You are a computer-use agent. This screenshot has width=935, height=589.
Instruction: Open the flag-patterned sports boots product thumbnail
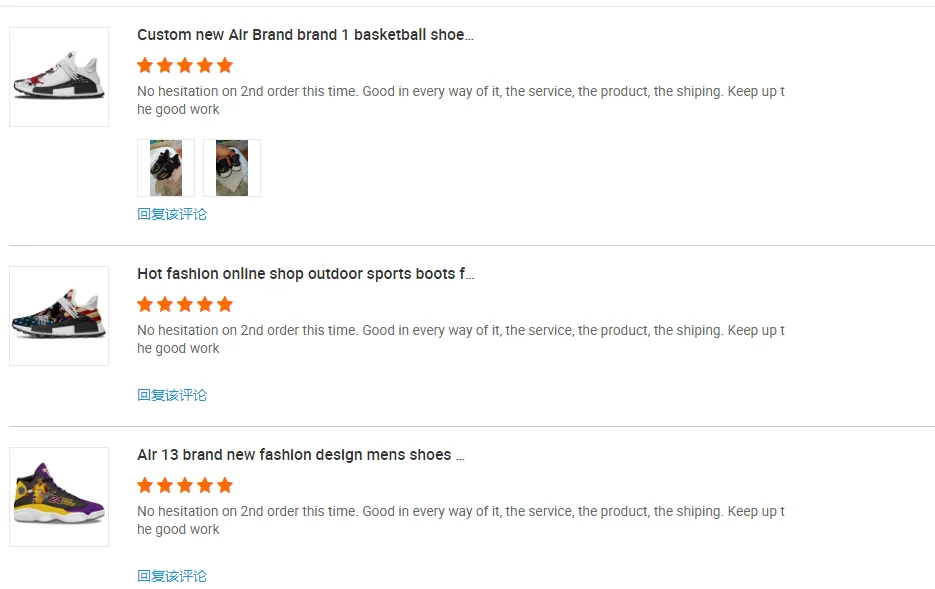click(59, 316)
